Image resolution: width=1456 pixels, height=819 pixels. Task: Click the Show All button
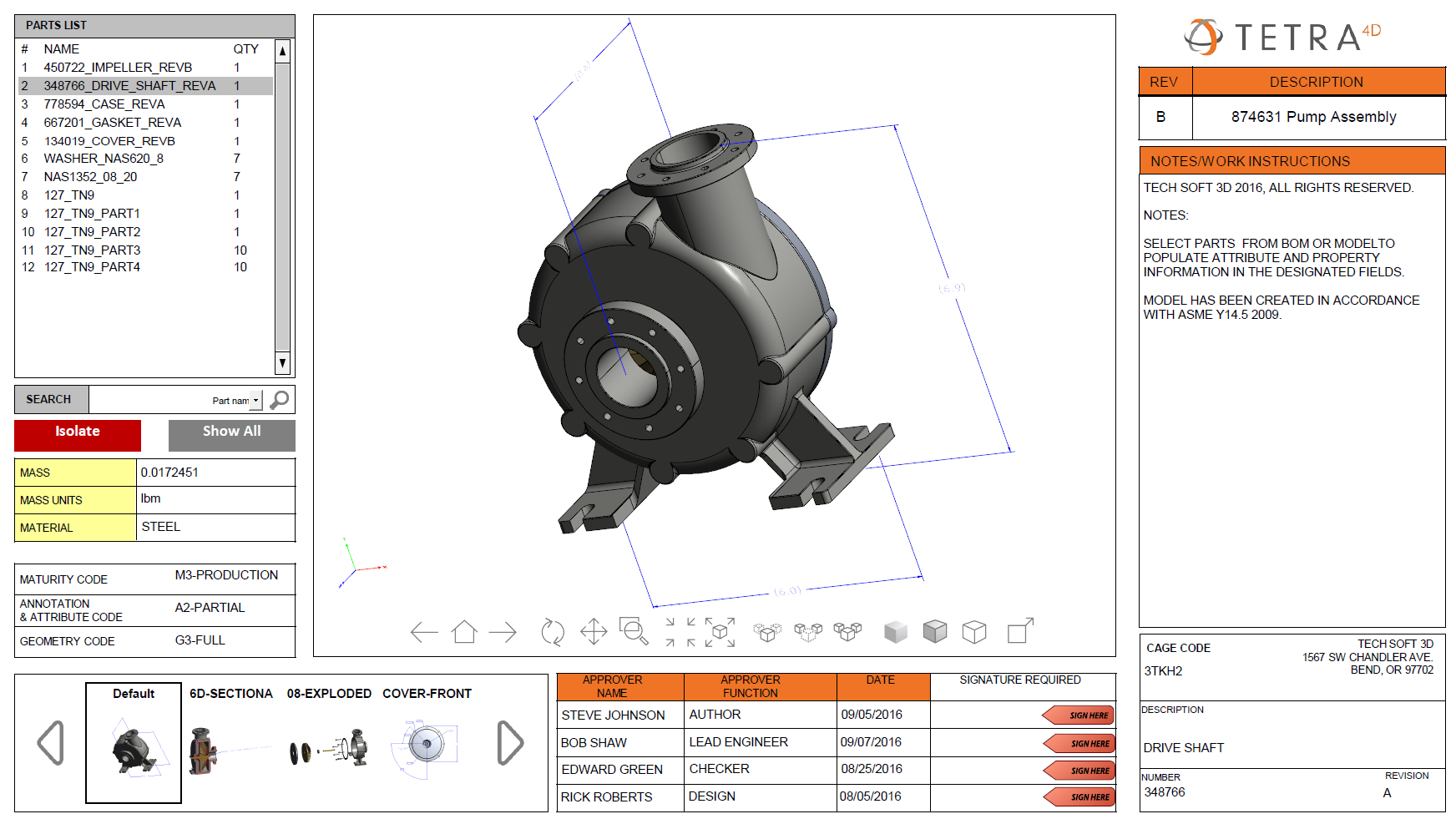pyautogui.click(x=231, y=432)
